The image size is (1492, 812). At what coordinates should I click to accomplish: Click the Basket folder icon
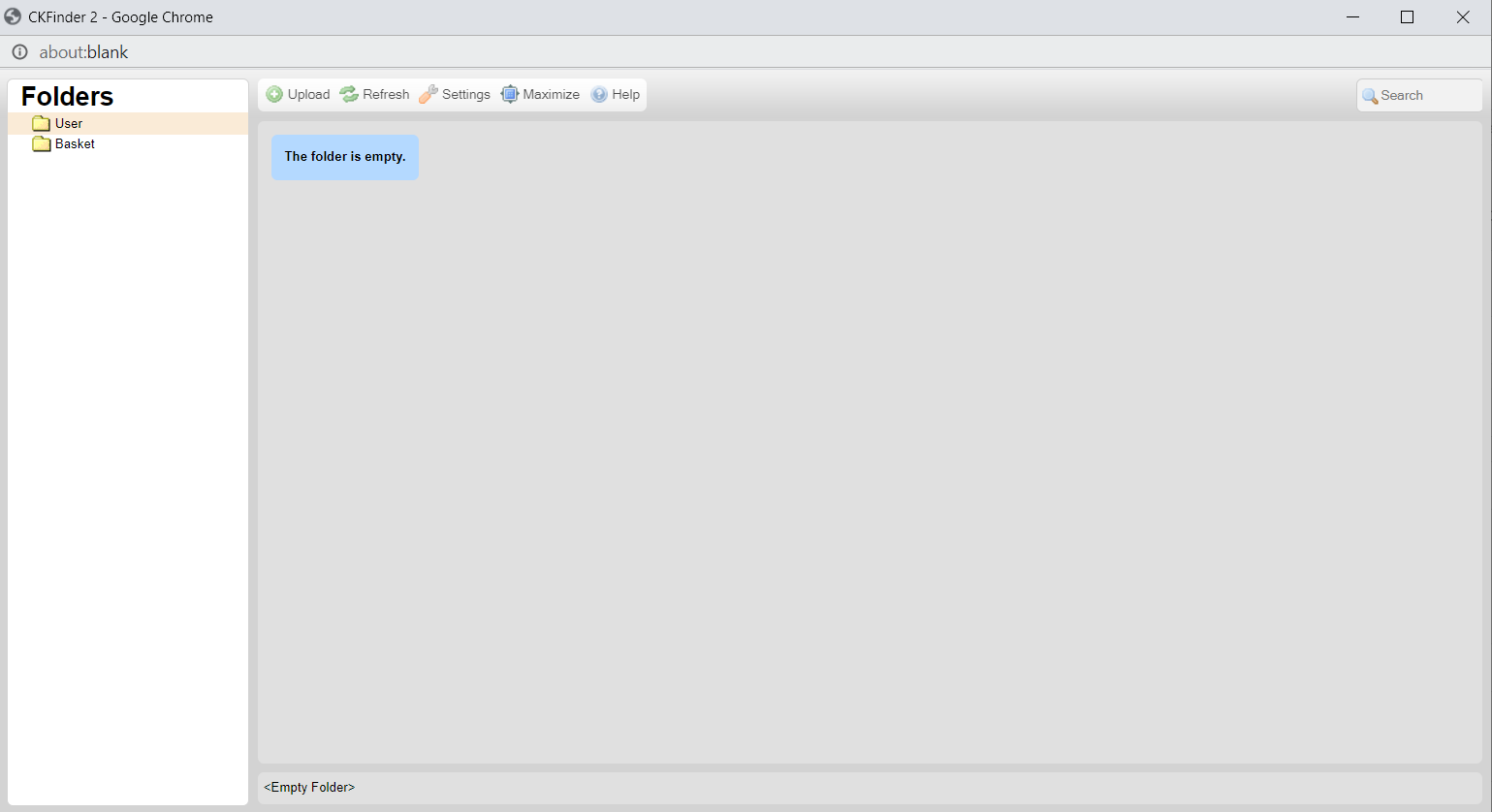point(41,143)
